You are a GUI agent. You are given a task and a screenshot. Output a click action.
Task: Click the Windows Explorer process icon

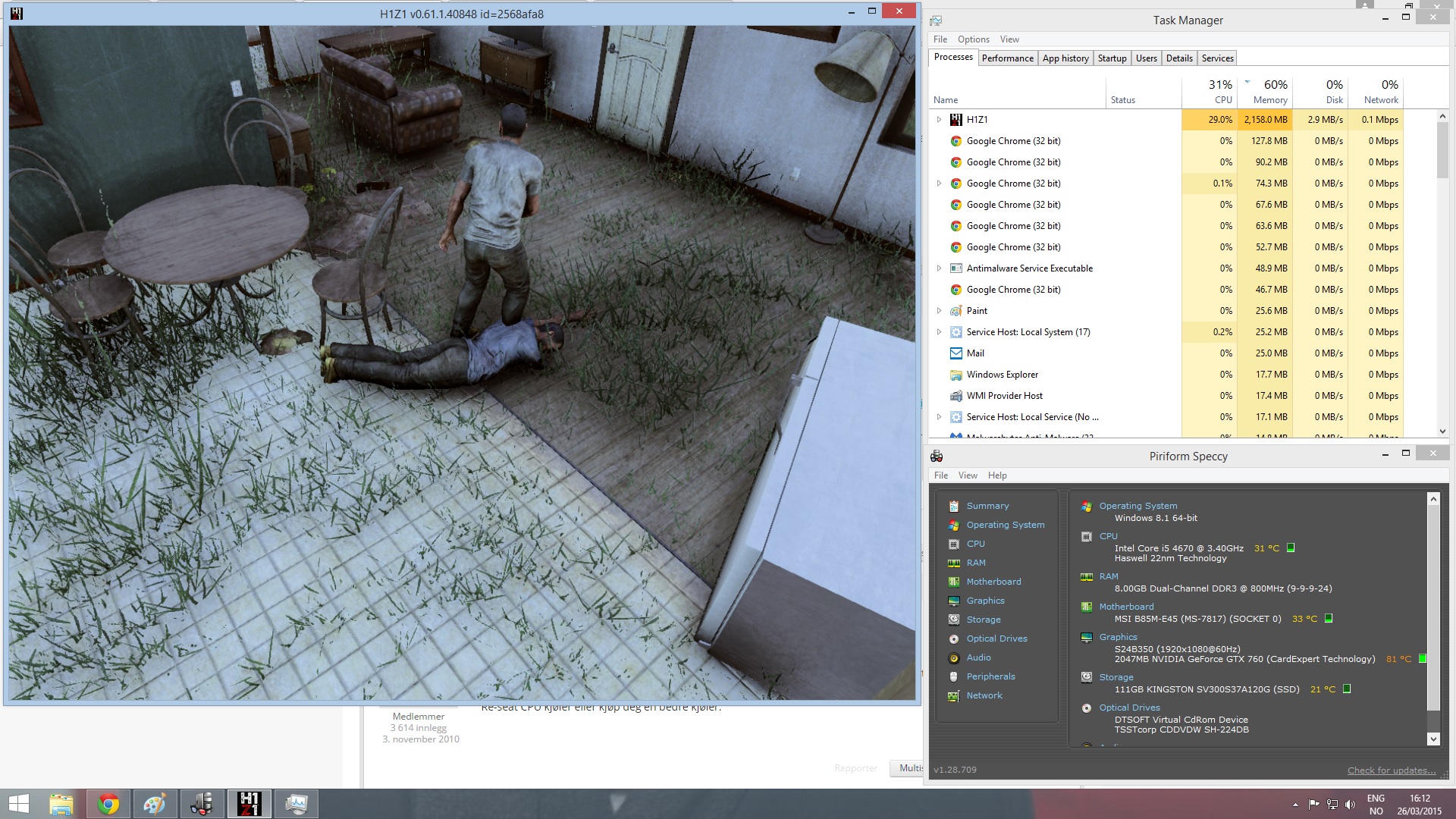956,375
